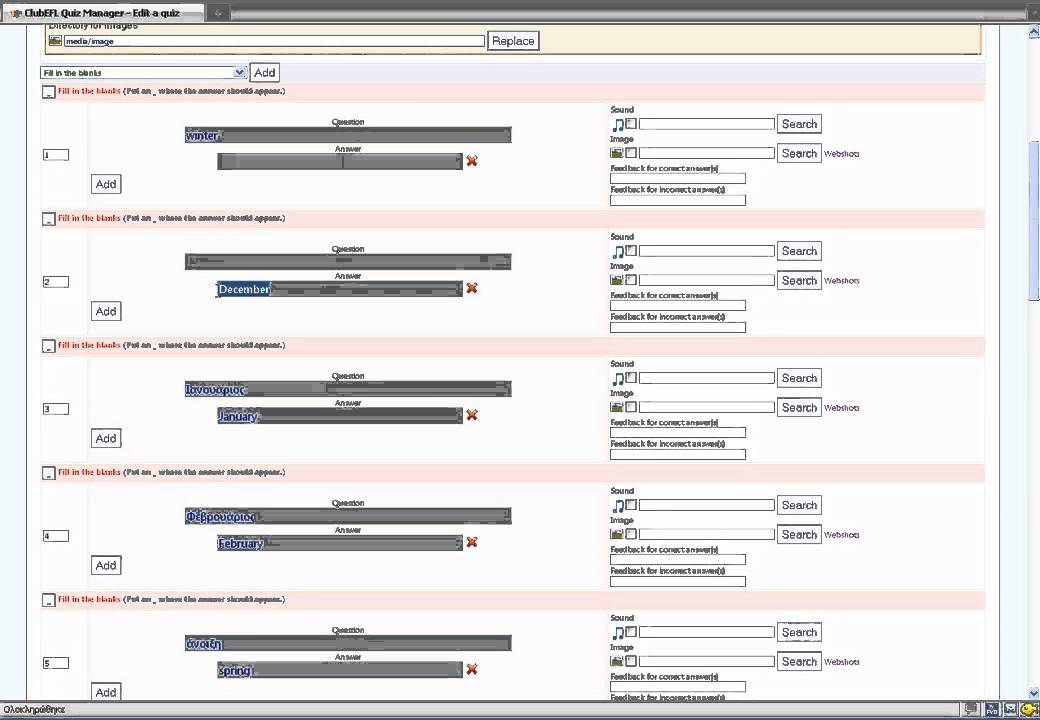Viewport: 1040px width, 720px height.
Task: Collapse the Fill in the blanks header of question 4
Action: click(x=48, y=473)
